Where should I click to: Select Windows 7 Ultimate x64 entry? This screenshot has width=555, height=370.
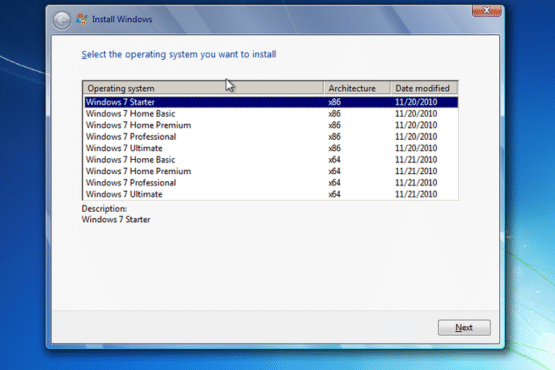point(271,194)
